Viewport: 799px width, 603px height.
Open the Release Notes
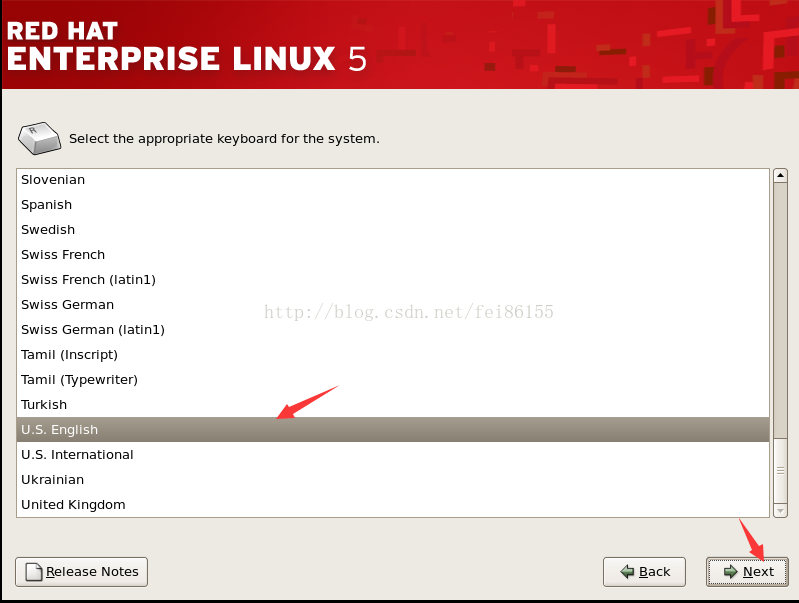[82, 572]
